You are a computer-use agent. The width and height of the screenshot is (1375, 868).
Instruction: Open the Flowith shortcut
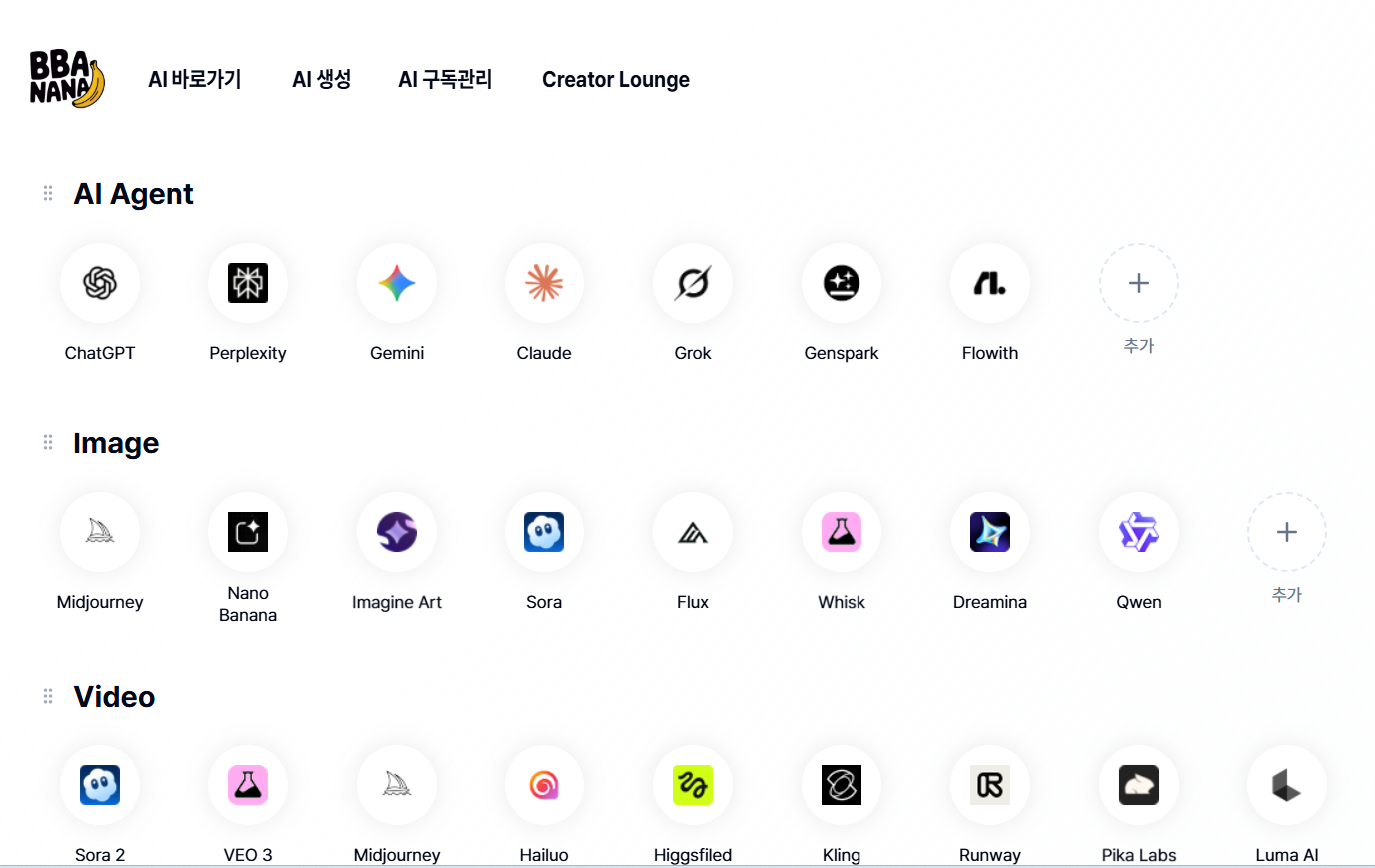click(990, 283)
